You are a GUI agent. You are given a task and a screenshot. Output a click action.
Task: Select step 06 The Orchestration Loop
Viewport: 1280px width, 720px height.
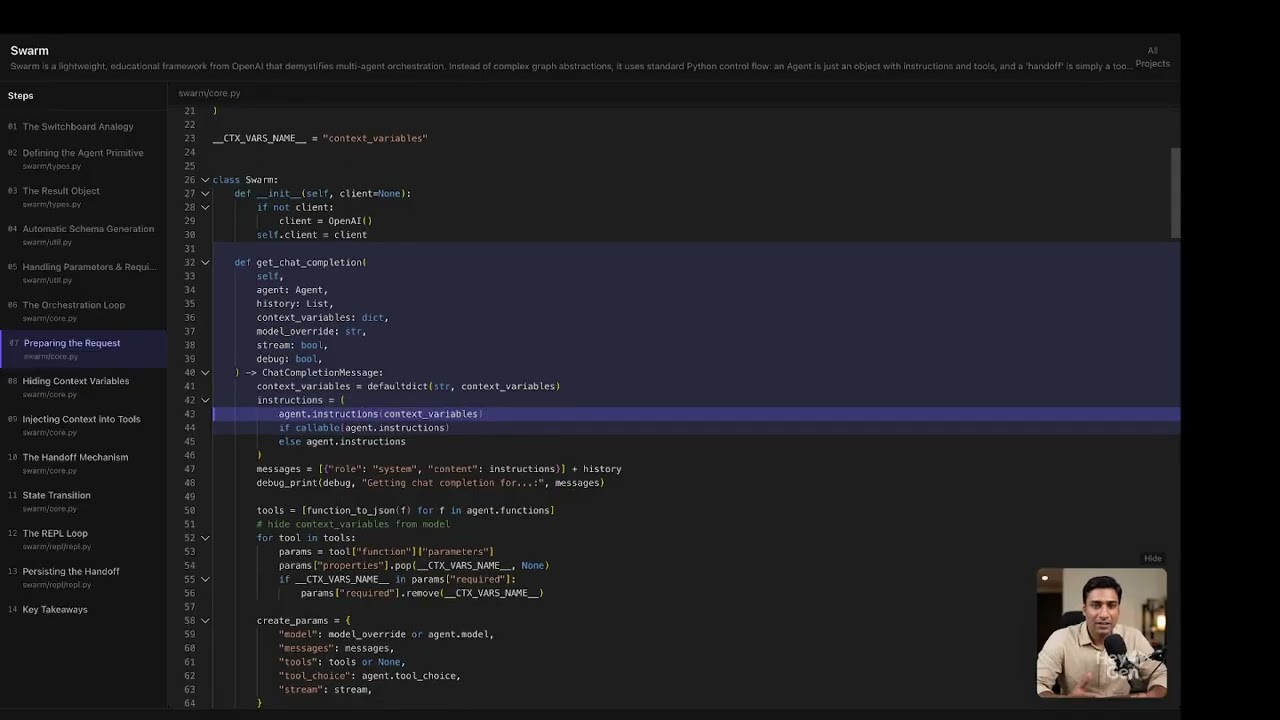[83, 310]
